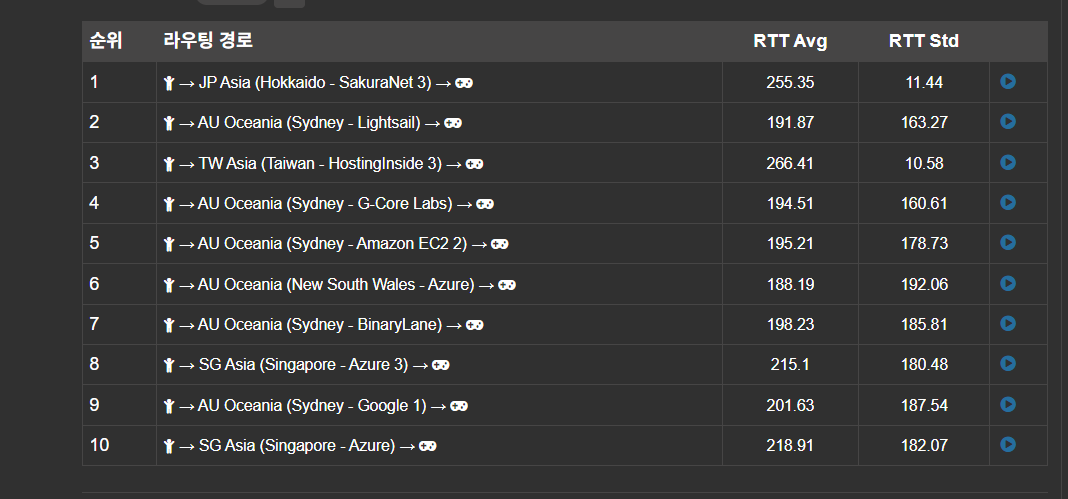Click RTT Std value 10.58
Screen dimensions: 1068x499
(924, 163)
